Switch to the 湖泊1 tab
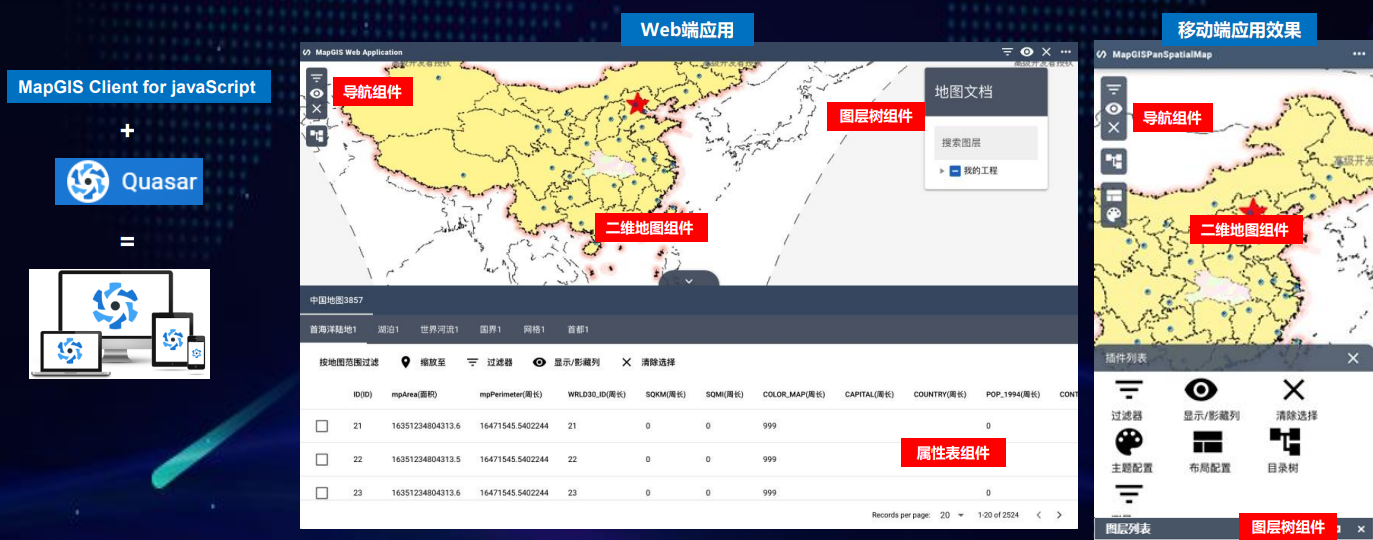1373x540 pixels. click(388, 329)
